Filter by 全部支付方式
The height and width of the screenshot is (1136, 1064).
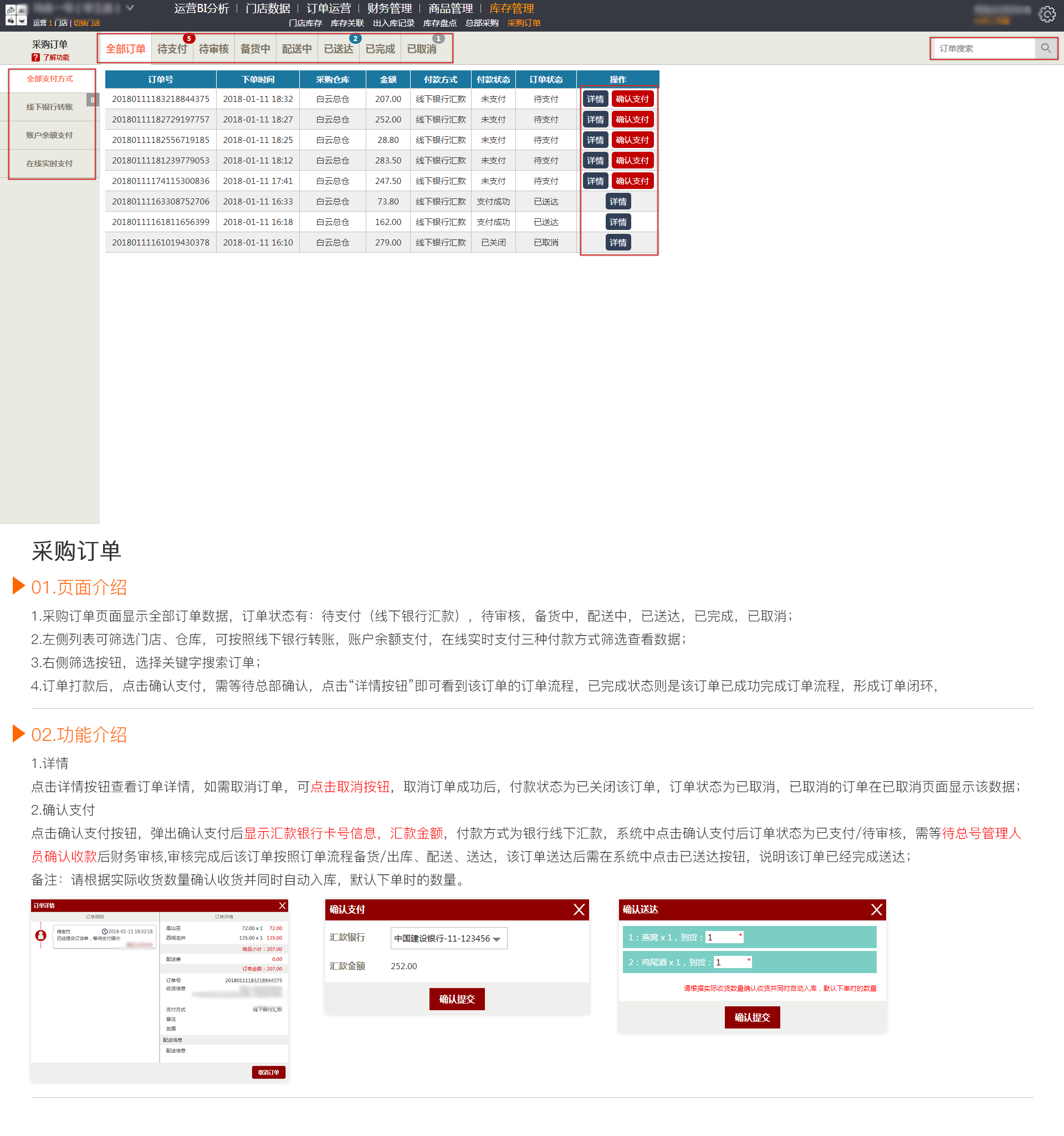50,79
